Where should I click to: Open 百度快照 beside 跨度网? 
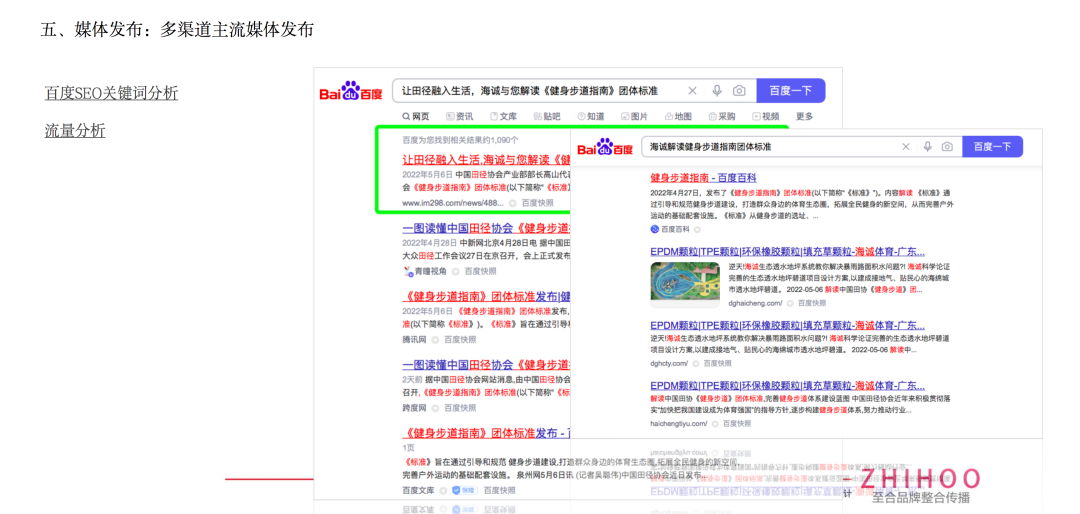459,408
